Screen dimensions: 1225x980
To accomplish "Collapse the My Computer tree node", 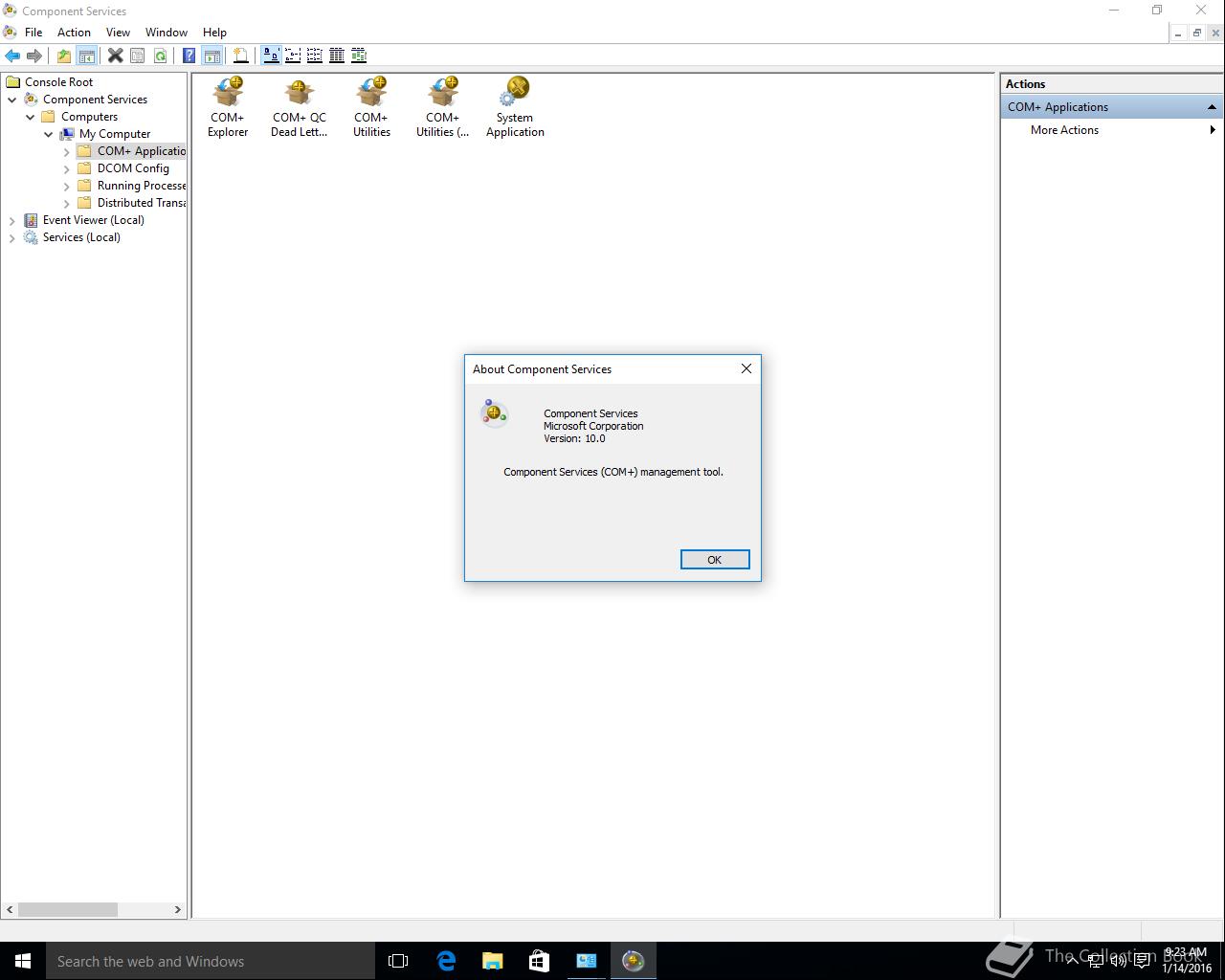I will click(49, 134).
